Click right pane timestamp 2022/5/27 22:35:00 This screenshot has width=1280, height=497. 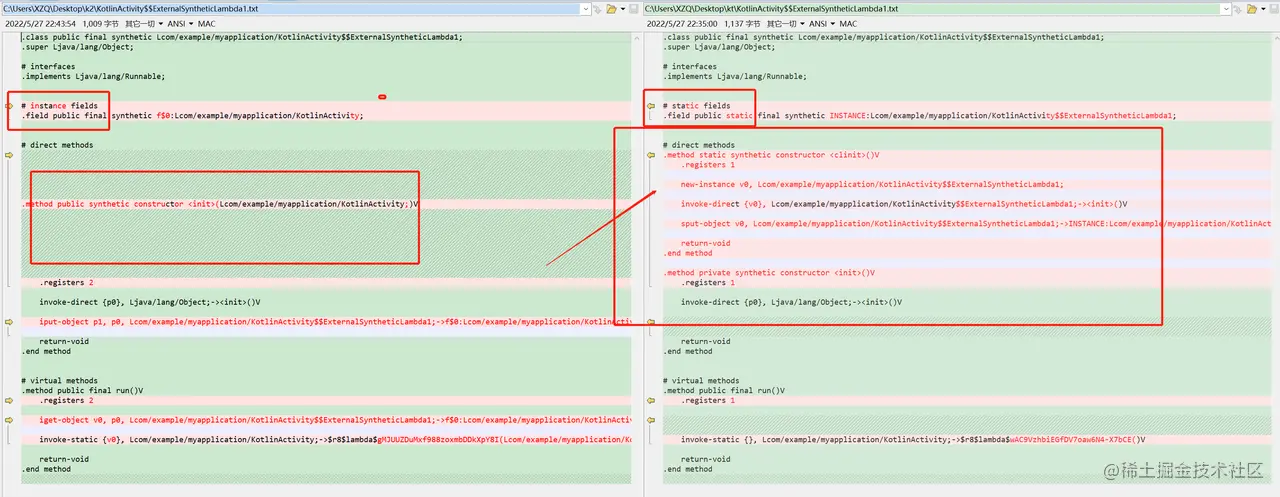tap(681, 23)
